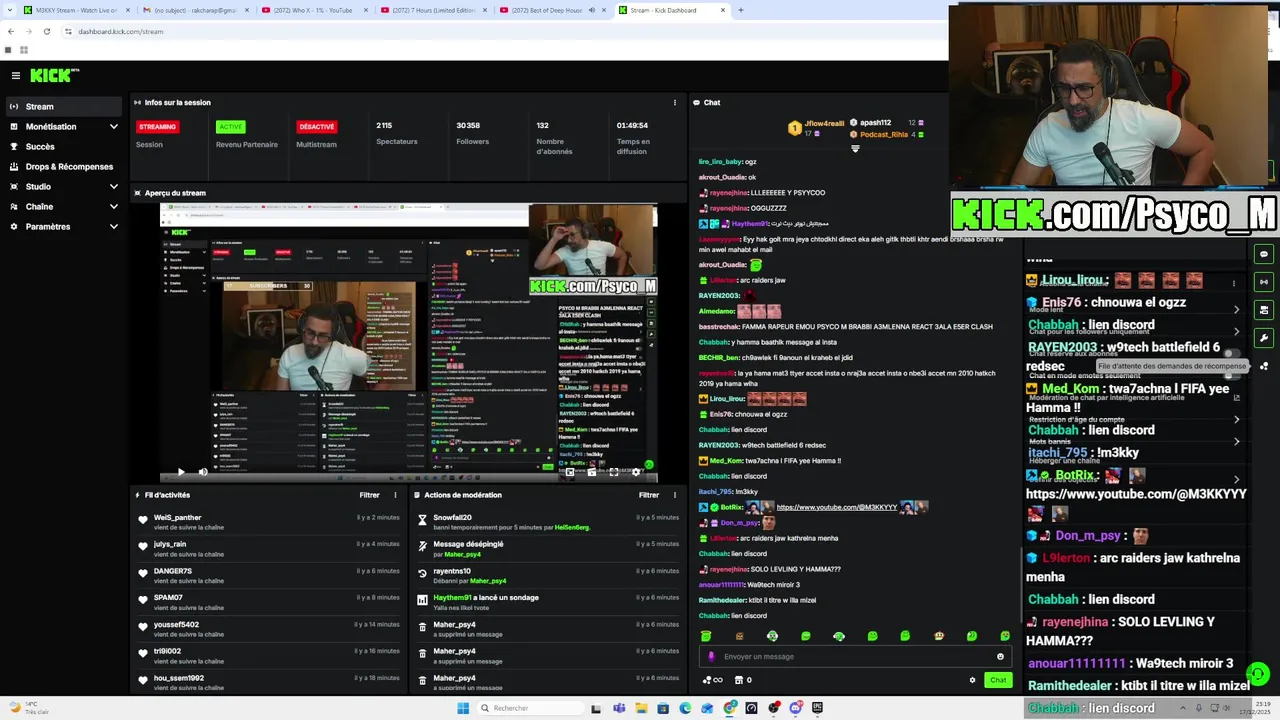Viewport: 1280px width, 720px height.
Task: Open Actions de modération three-dot menu
Action: (x=675, y=495)
